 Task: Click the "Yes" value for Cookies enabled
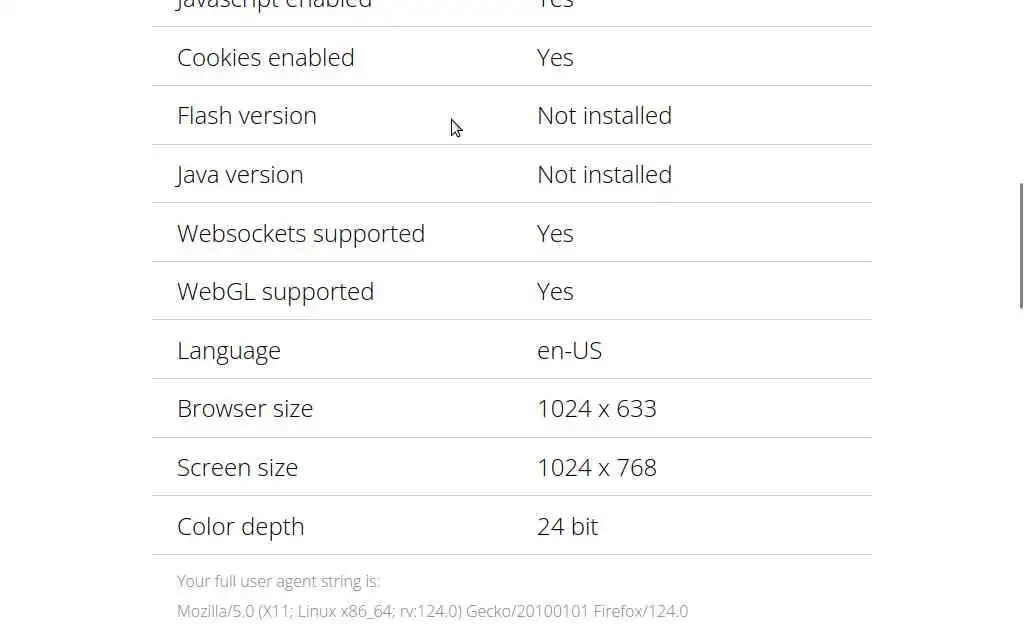click(x=555, y=58)
